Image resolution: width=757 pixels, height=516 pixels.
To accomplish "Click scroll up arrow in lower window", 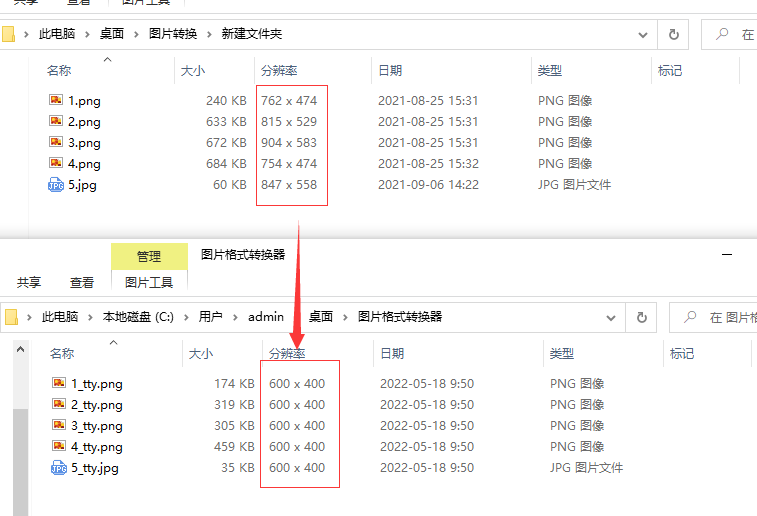I will [20, 349].
